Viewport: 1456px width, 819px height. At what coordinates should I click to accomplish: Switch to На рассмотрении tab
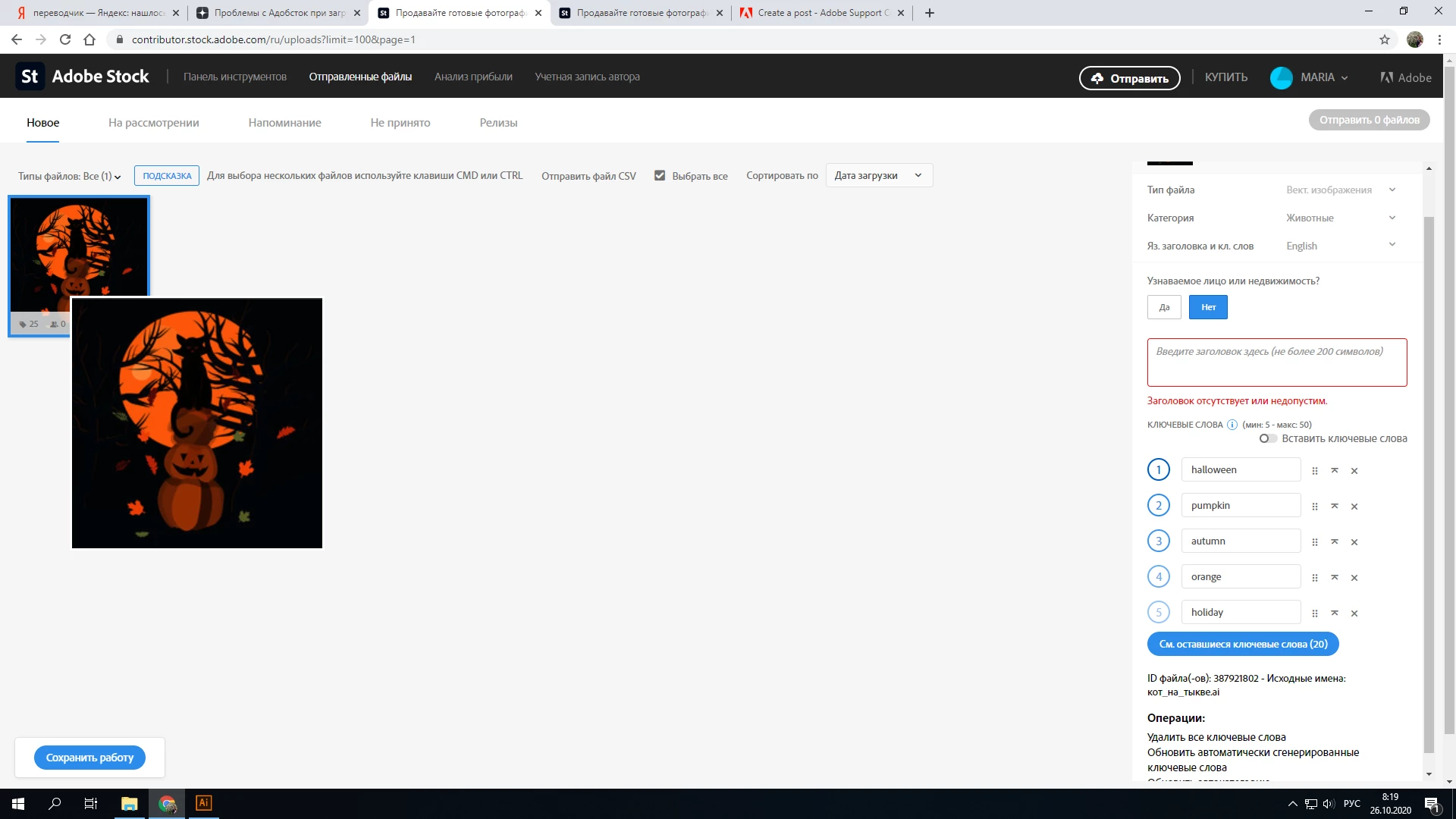[153, 123]
